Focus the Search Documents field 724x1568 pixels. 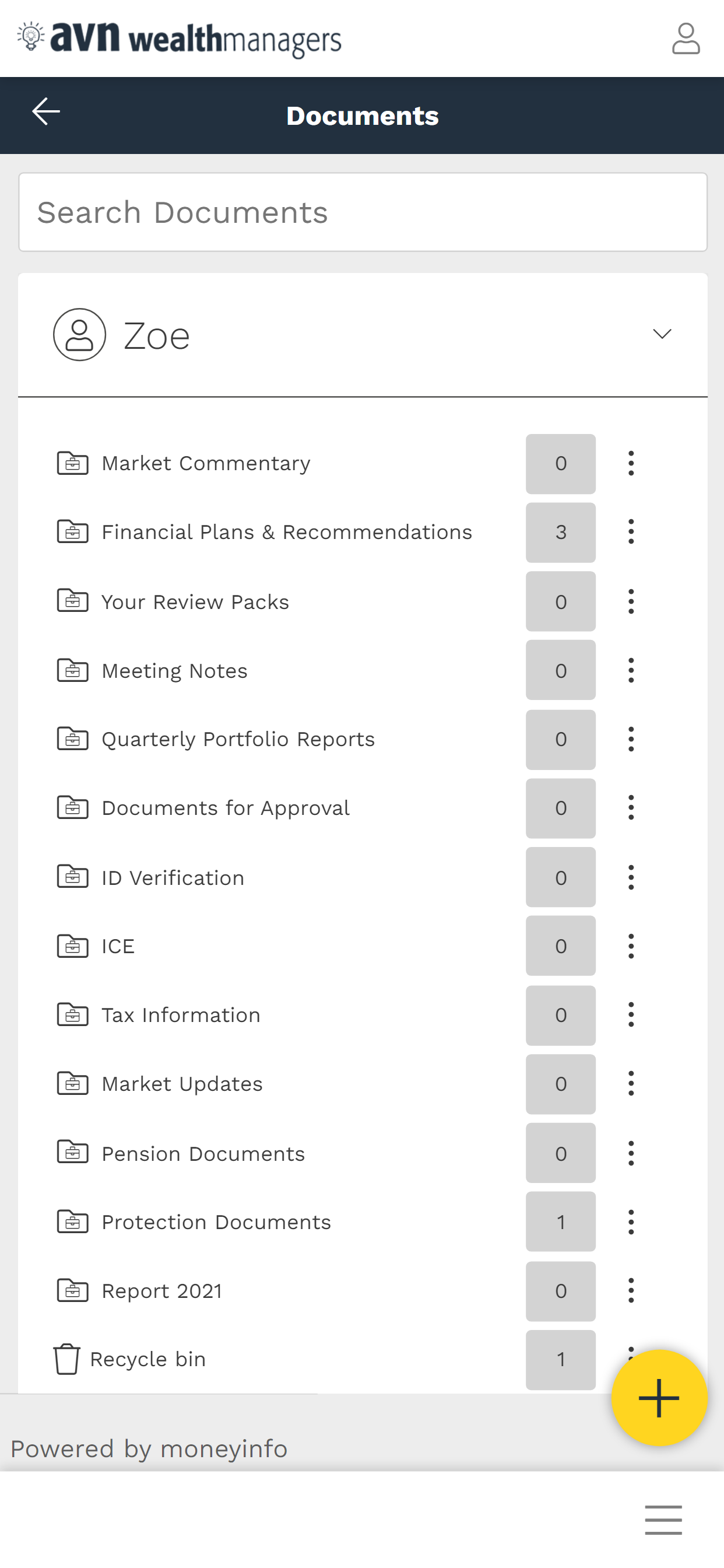tap(363, 212)
